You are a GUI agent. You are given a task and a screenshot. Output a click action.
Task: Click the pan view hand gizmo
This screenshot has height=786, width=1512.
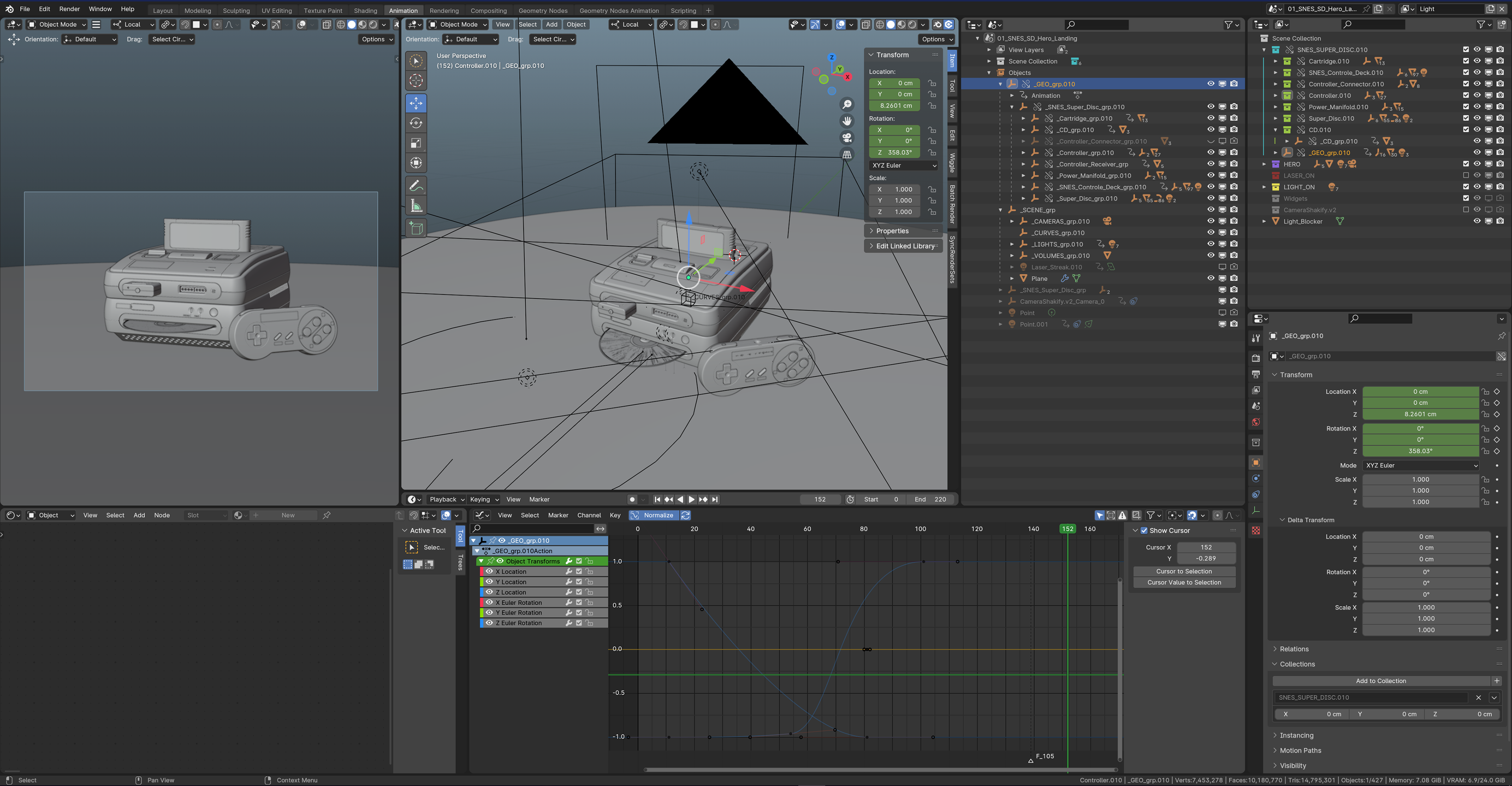(x=847, y=121)
